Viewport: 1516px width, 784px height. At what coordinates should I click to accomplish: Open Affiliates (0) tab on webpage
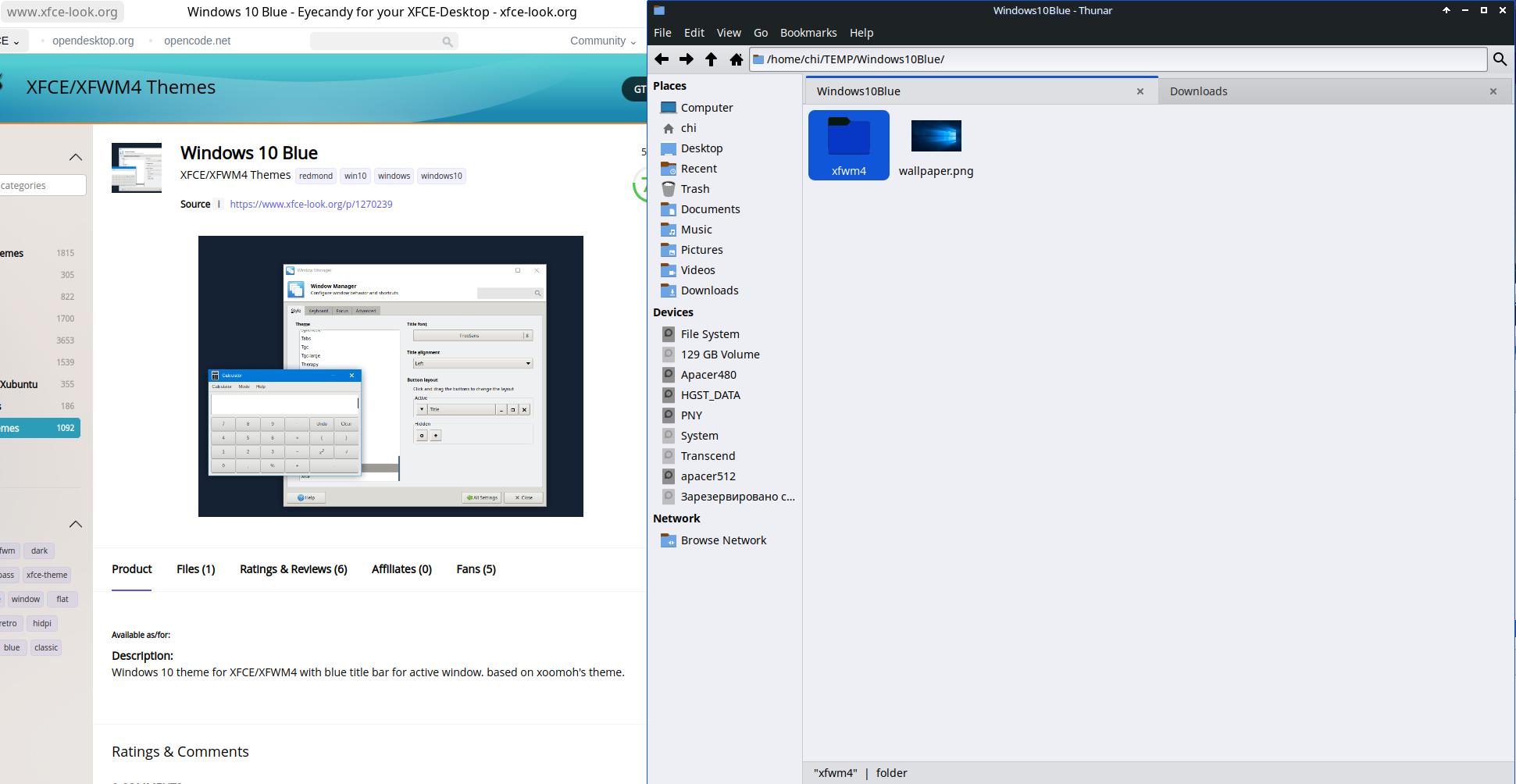point(401,569)
